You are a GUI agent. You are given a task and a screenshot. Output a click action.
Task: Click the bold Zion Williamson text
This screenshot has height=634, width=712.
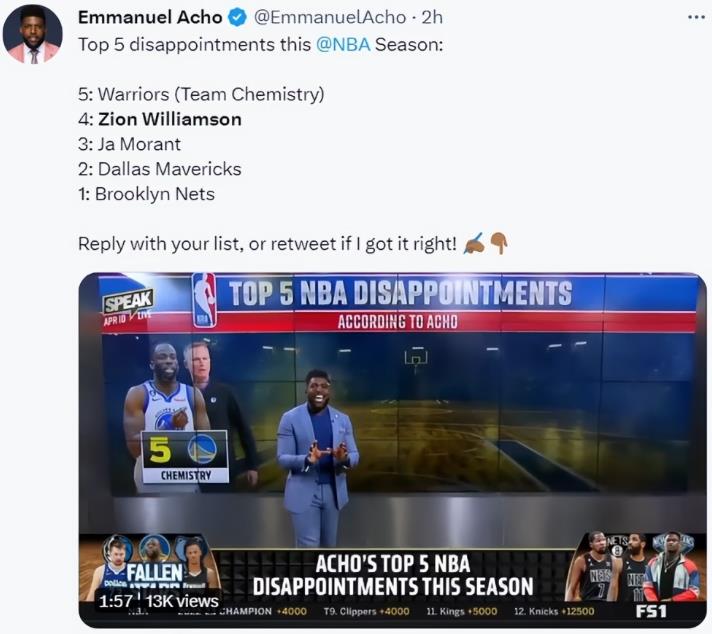(x=170, y=119)
